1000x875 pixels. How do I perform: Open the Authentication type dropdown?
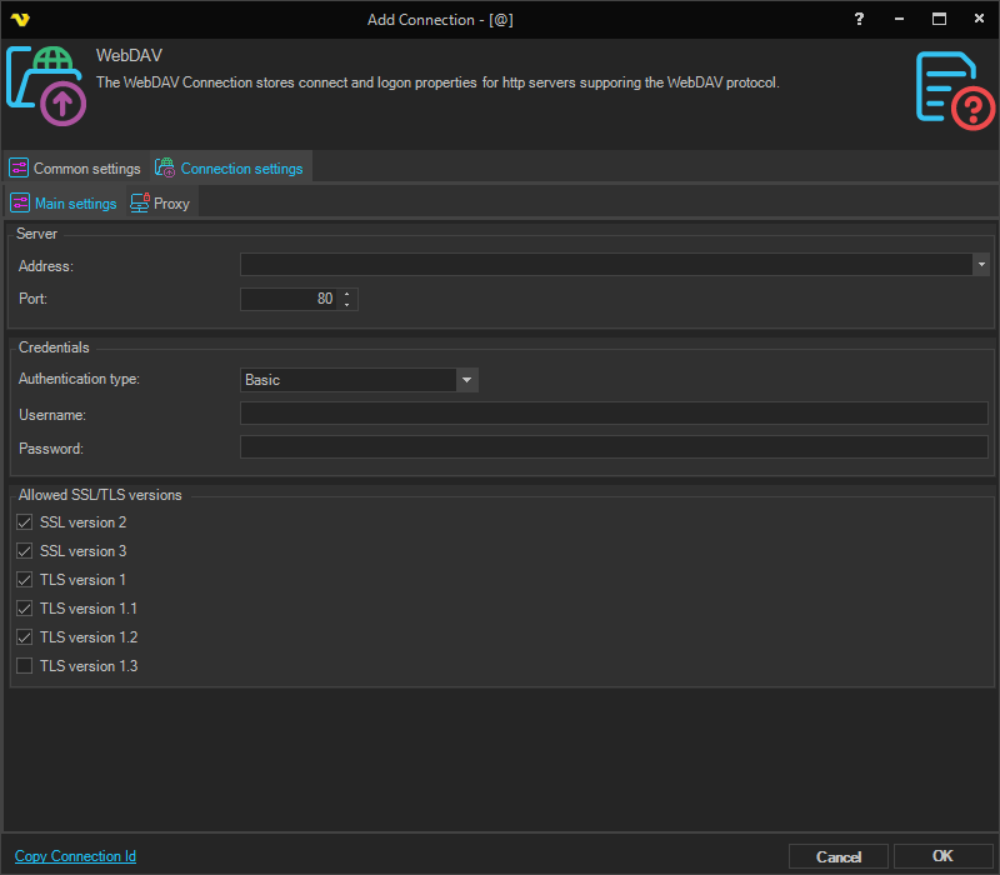click(x=466, y=380)
